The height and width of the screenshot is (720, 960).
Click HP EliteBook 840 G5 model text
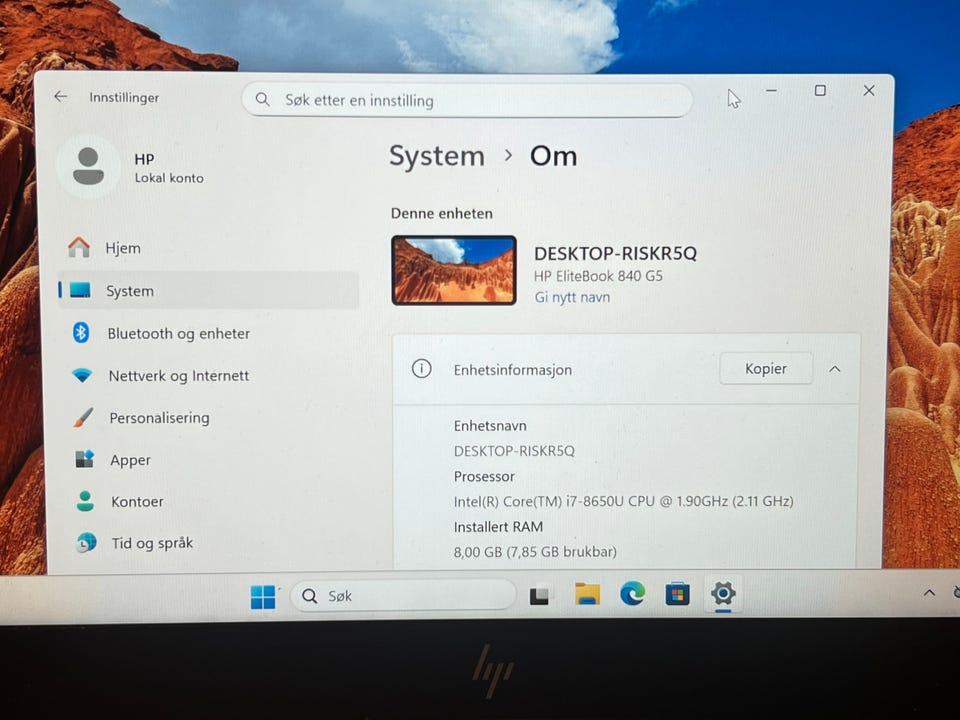coord(598,276)
